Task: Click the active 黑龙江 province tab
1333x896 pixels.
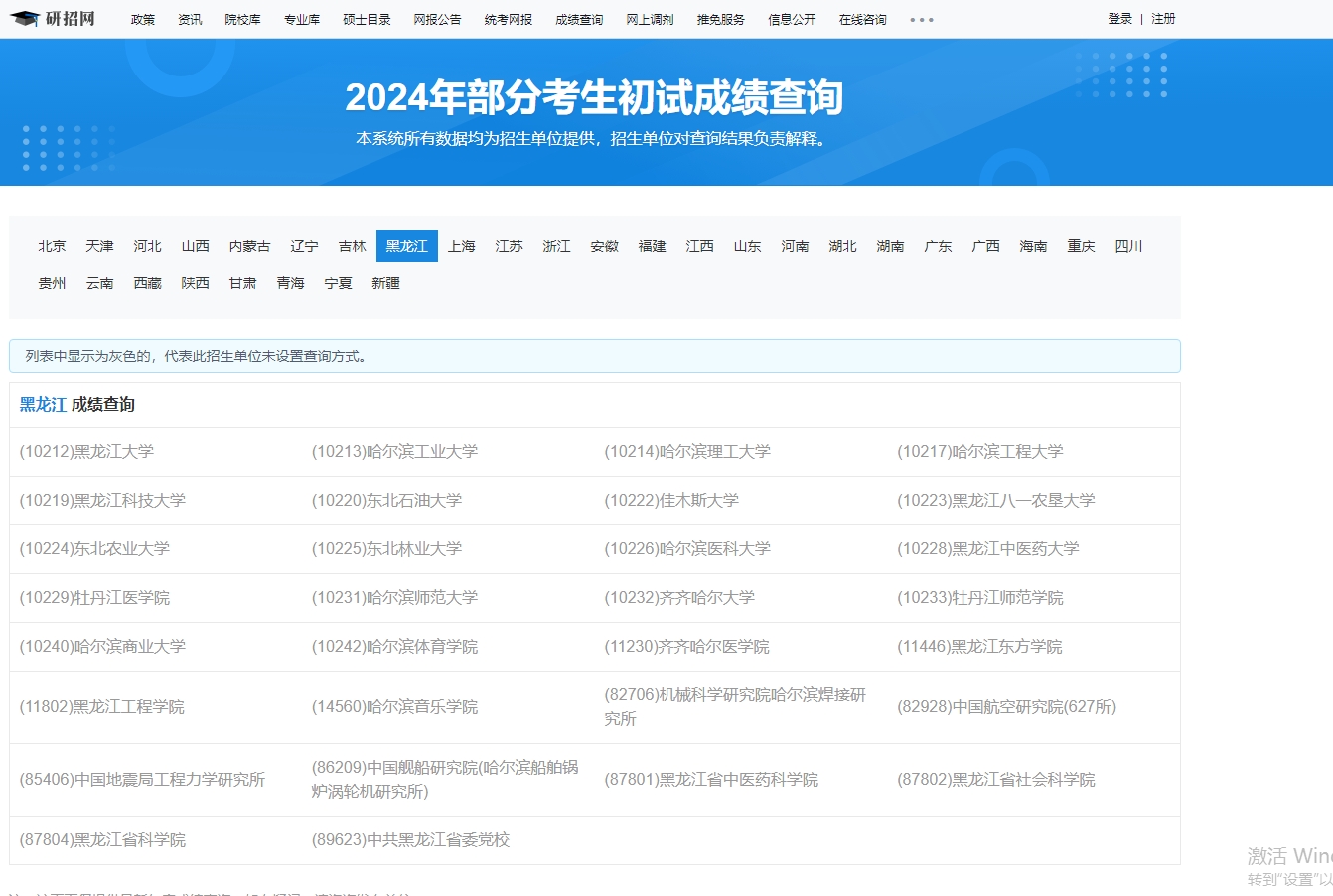Action: (407, 246)
